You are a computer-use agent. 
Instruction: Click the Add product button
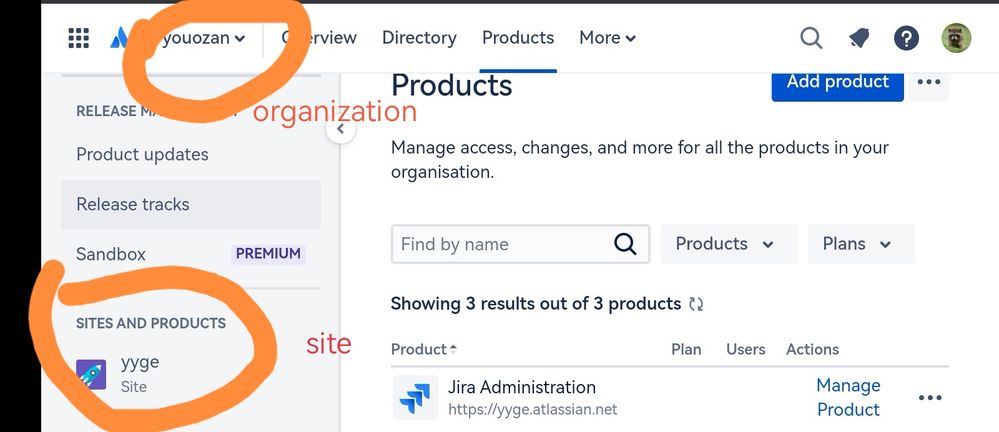tap(837, 83)
